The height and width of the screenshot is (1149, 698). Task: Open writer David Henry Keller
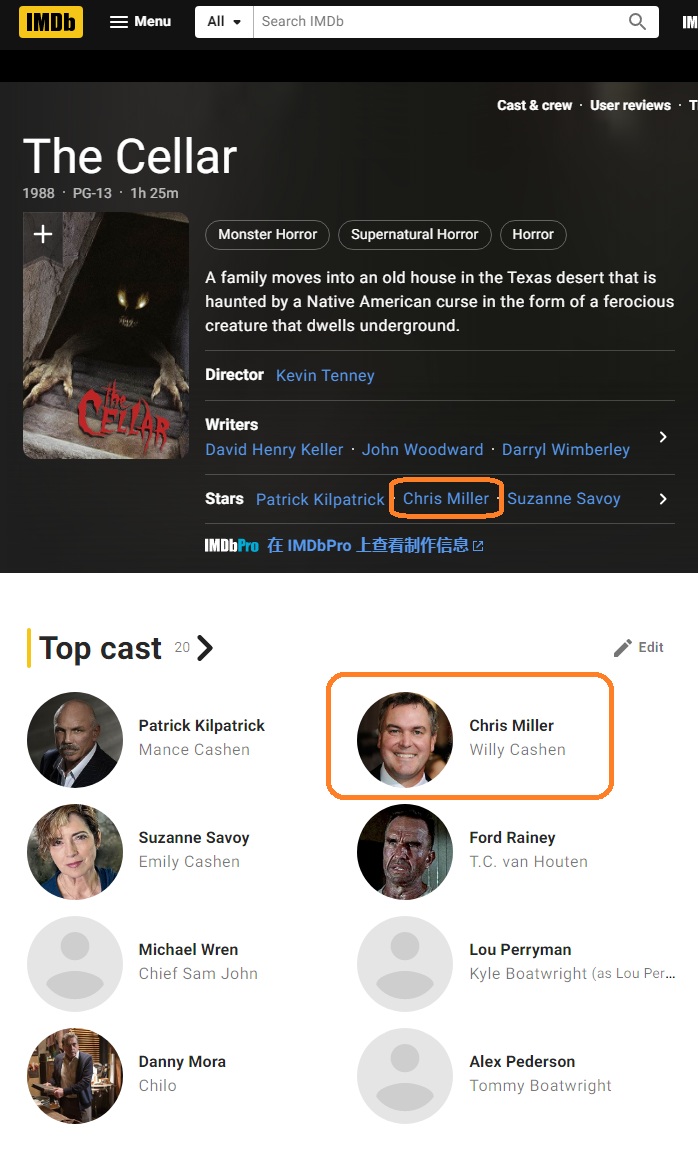[274, 449]
